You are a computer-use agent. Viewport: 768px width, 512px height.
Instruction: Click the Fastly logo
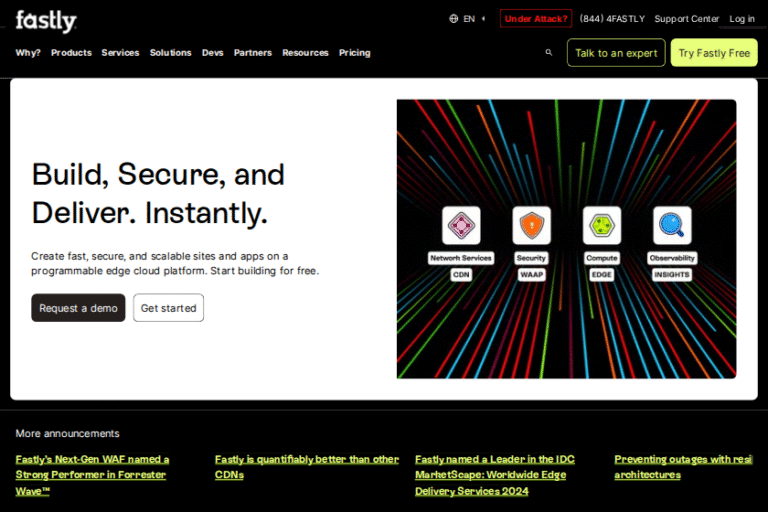46,21
